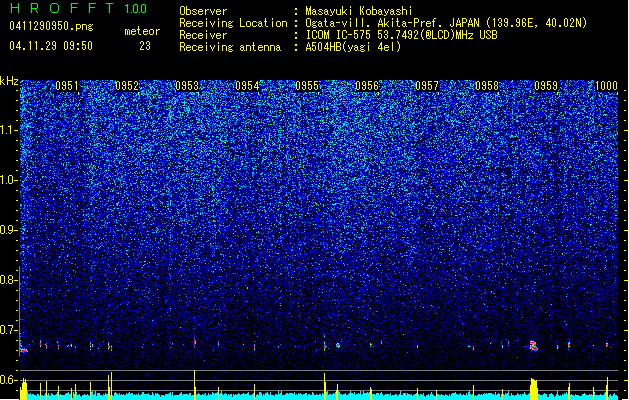Click the Receiving Location label

point(233,23)
